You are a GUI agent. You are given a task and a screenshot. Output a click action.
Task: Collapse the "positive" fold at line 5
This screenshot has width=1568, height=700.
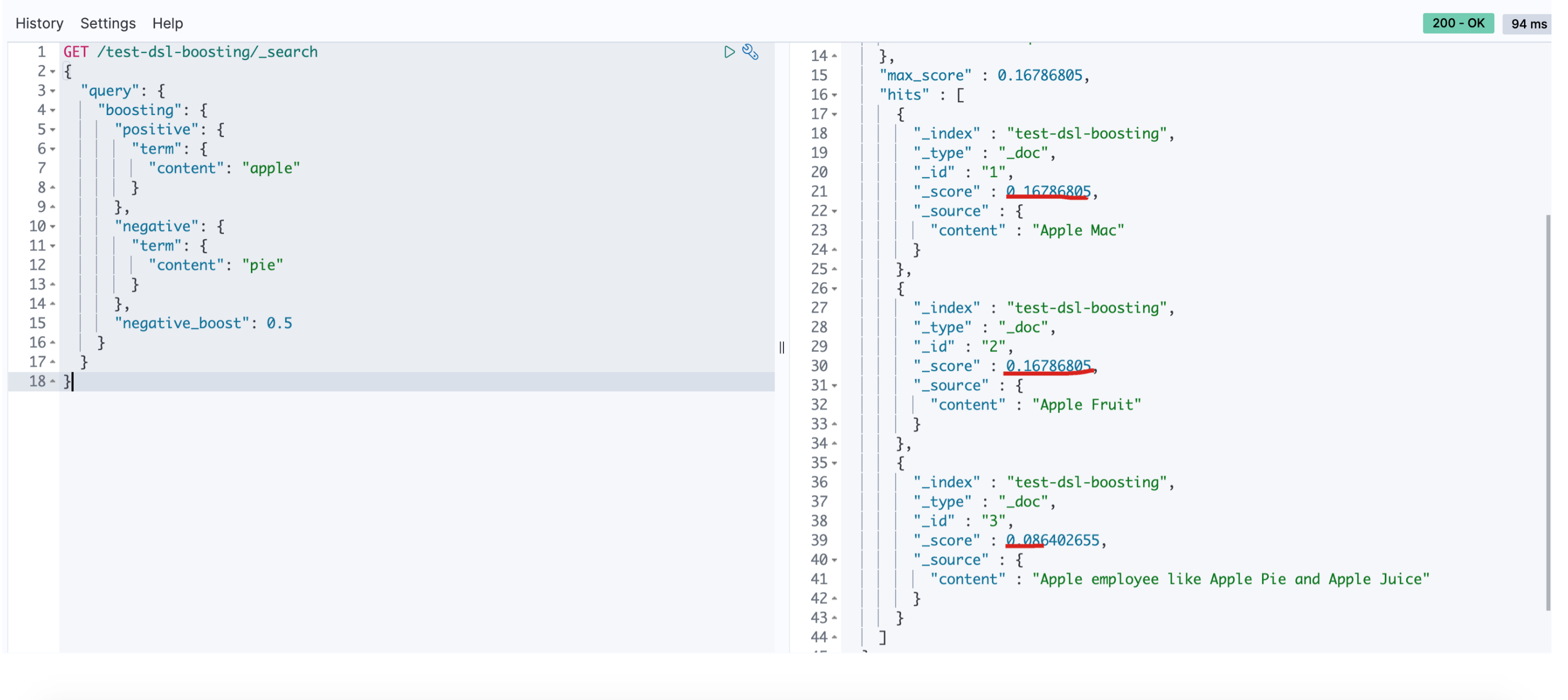53,130
